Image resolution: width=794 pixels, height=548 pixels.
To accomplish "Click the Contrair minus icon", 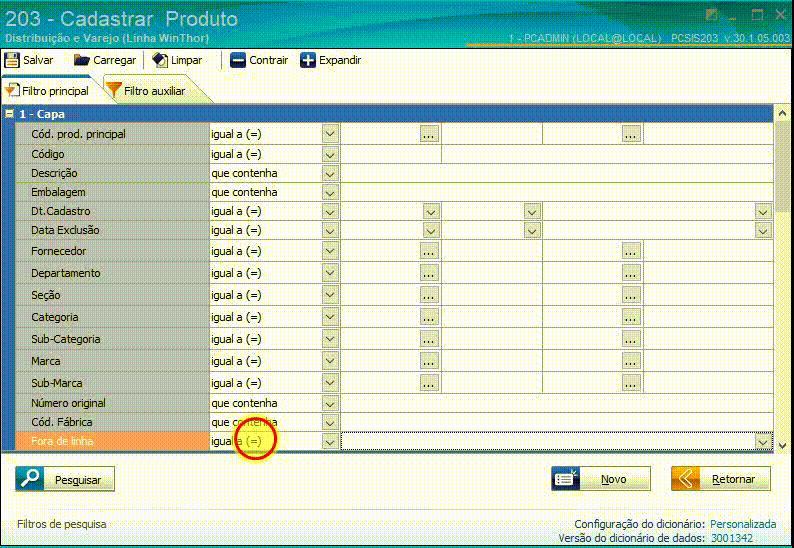I will 237,60.
